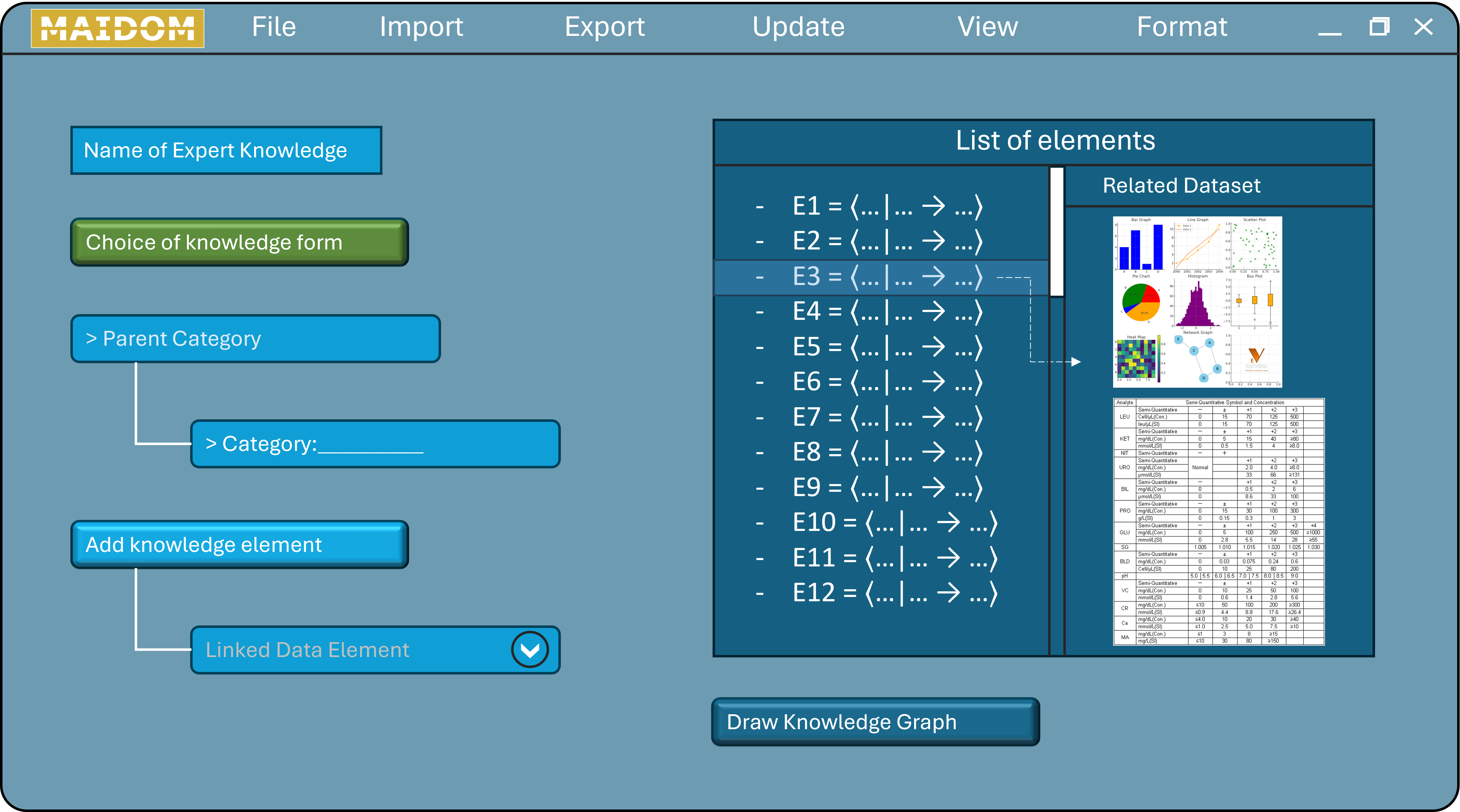Click the white scrollbar thumb in elements list

pos(1057,231)
